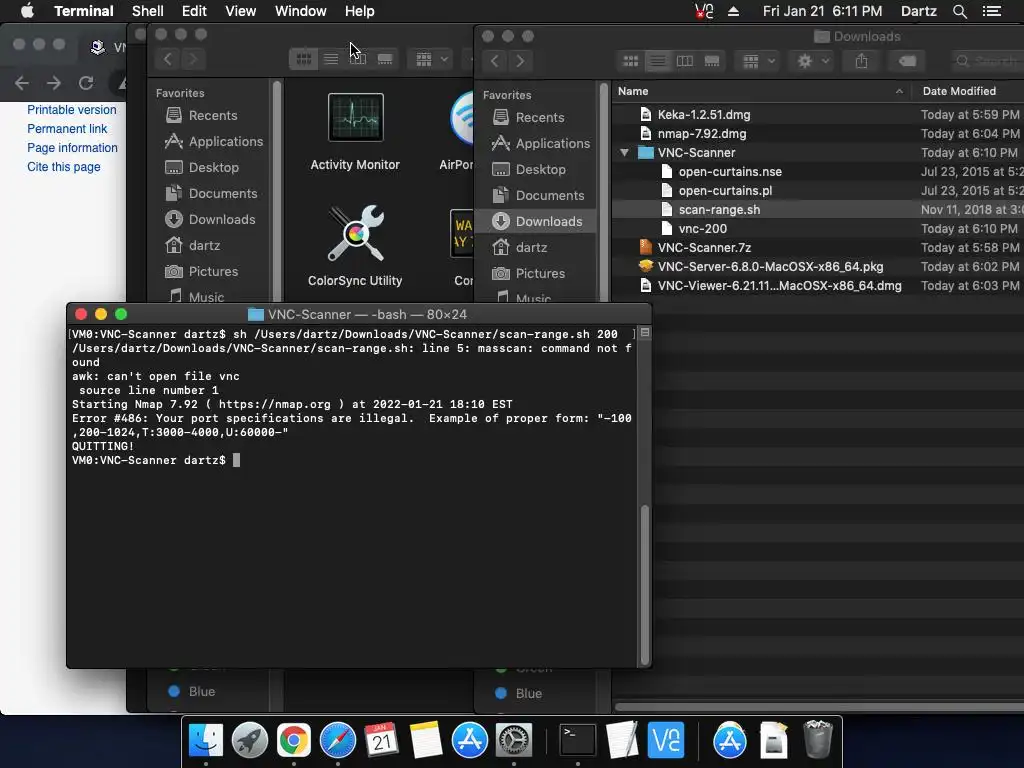Select Blue tag in left Finder sidebar

coord(201,692)
